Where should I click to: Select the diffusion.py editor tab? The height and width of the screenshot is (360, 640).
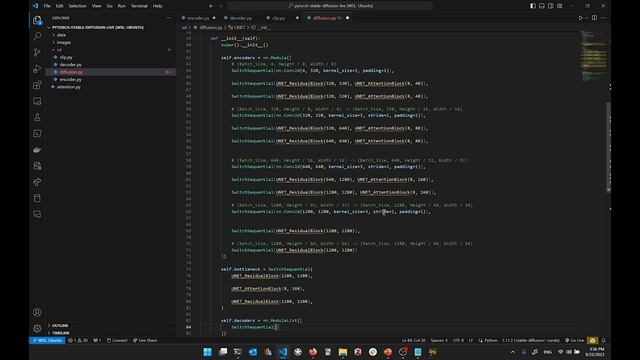(x=324, y=18)
